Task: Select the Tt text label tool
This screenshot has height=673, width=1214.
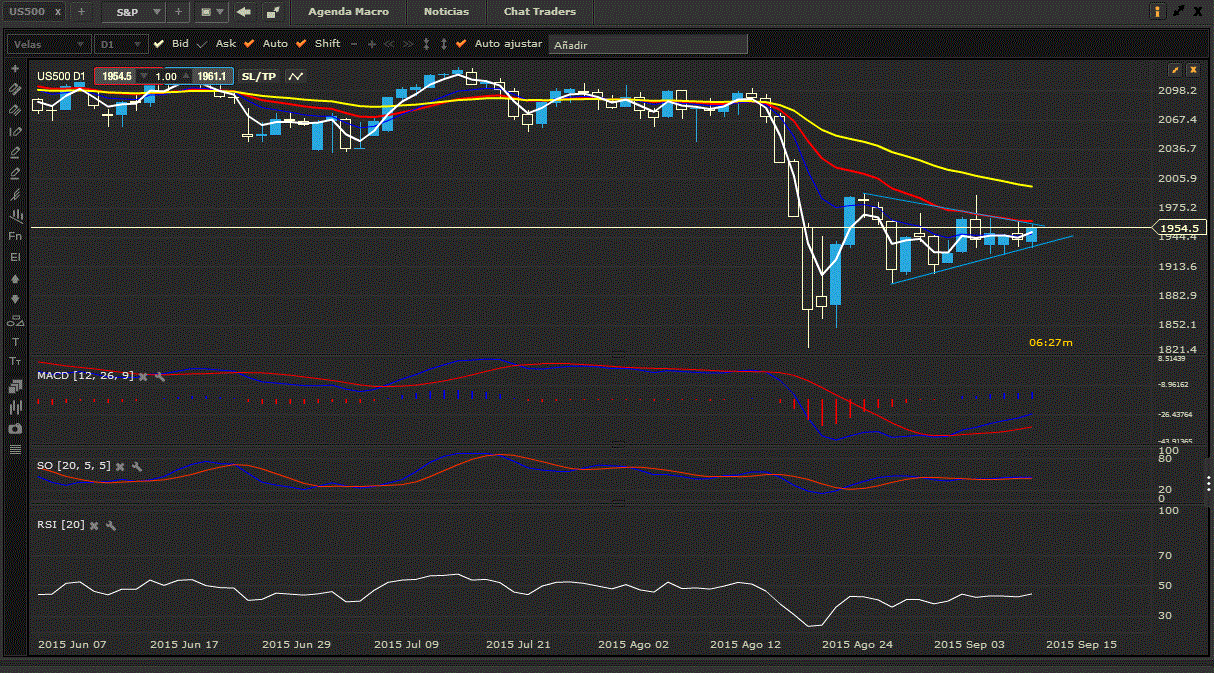Action: point(15,360)
